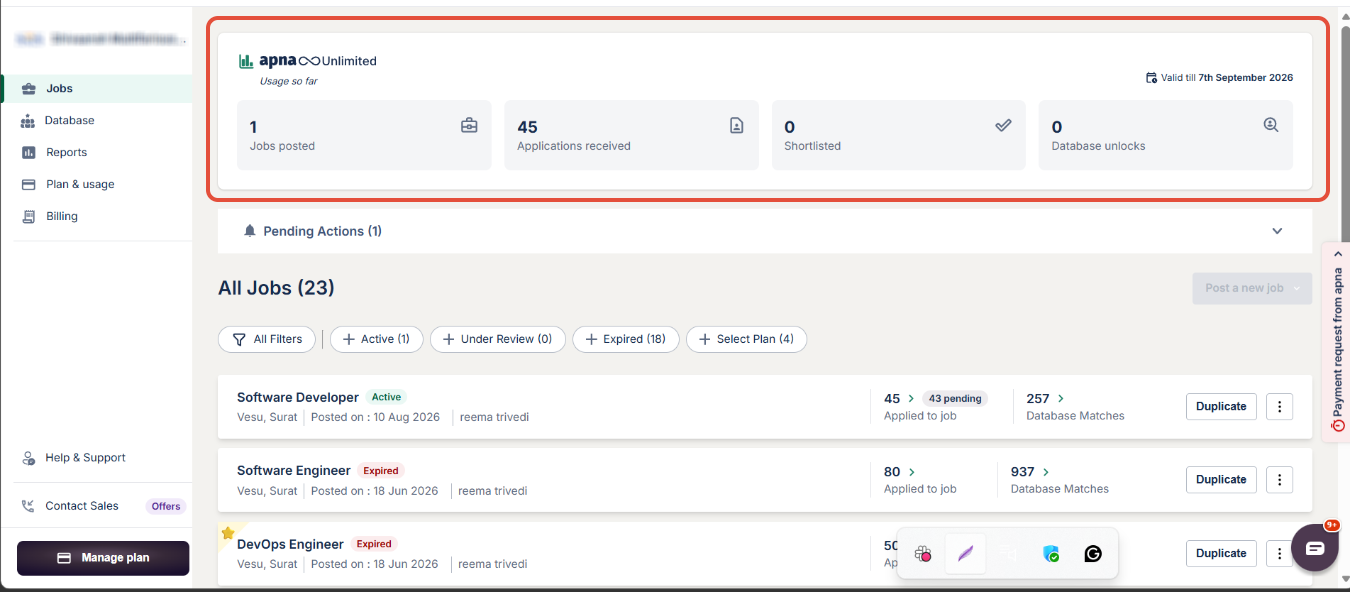1350x592 pixels.
Task: Click the Slack icon in floating toolbar
Action: [923, 553]
